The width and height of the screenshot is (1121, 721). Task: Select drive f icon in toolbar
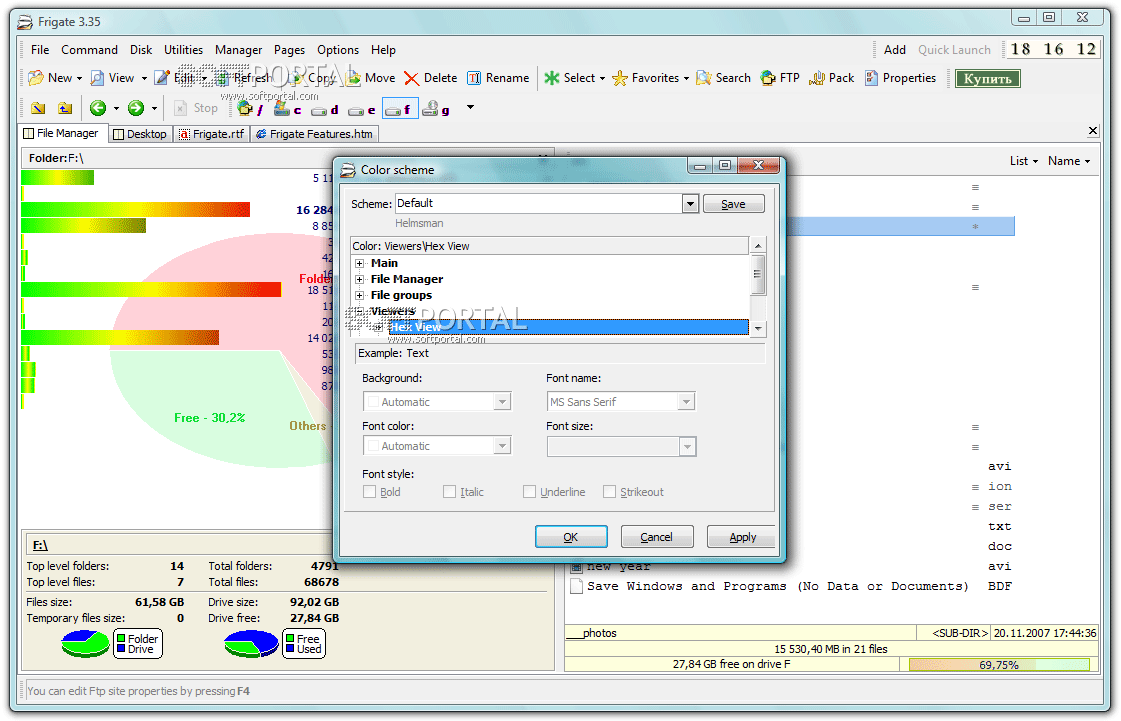400,109
